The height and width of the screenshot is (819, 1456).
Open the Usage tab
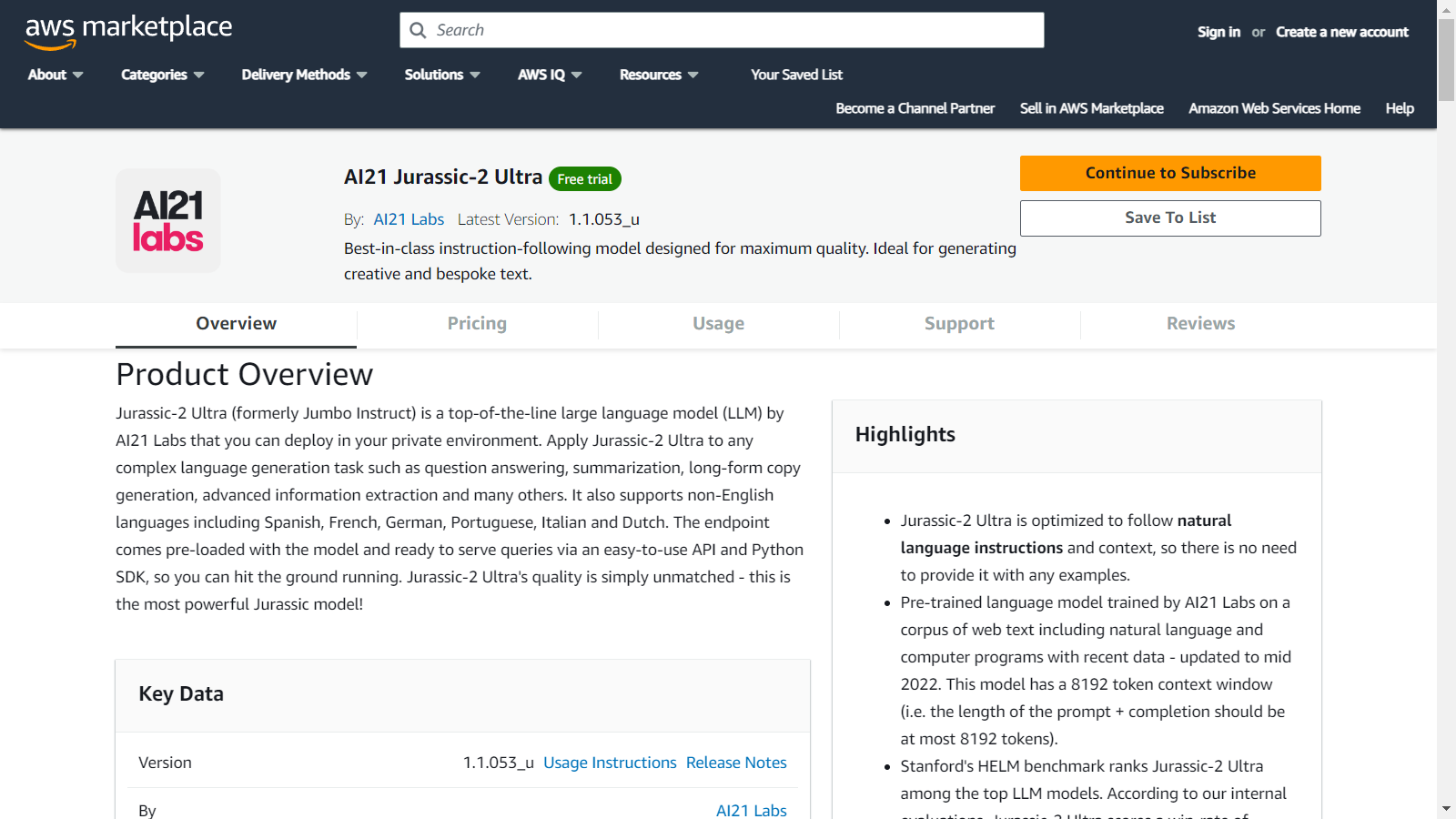coord(718,324)
